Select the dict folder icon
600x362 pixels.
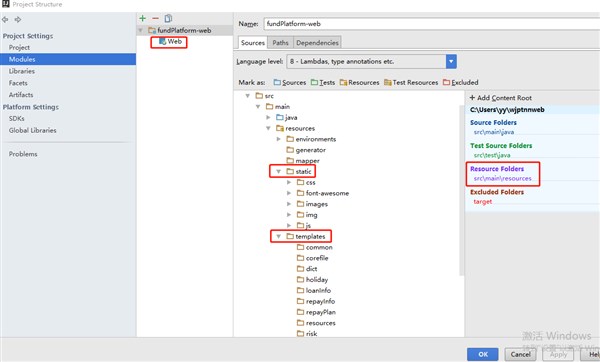tap(300, 269)
